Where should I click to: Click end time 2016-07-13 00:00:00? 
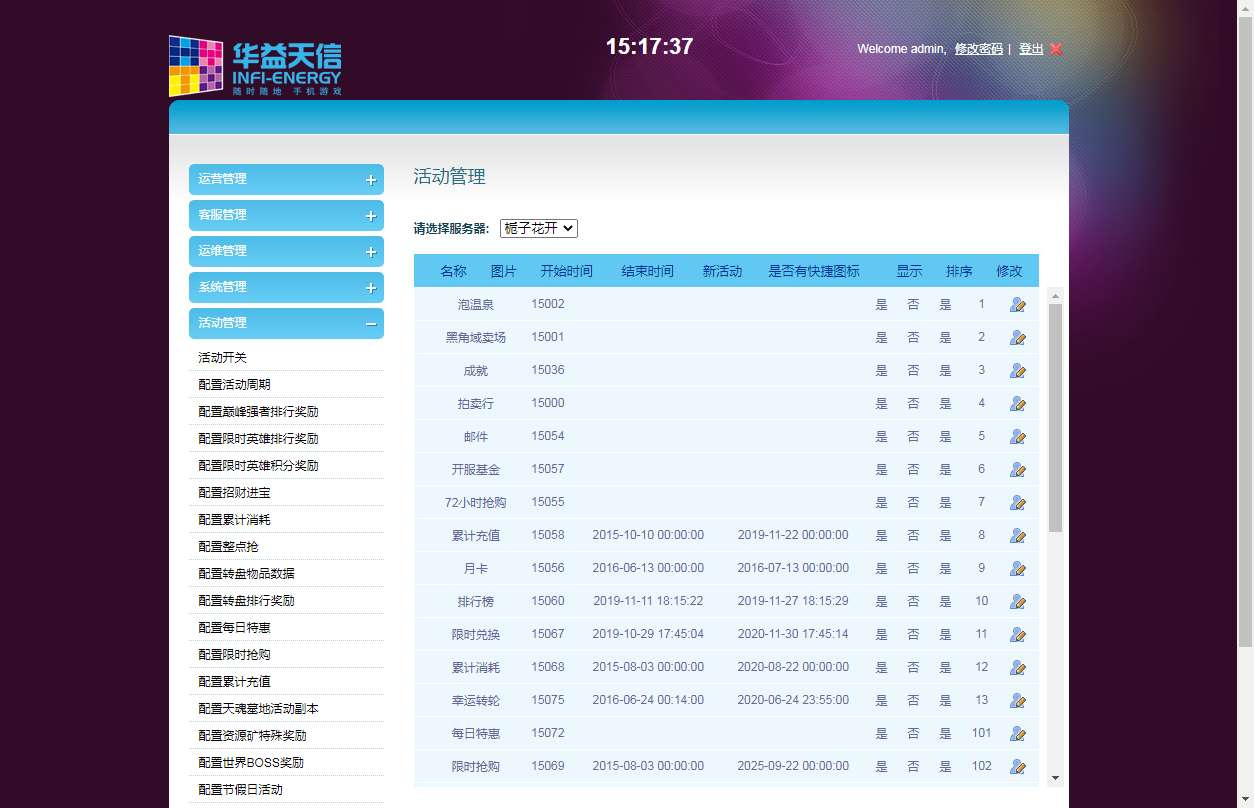coord(793,568)
